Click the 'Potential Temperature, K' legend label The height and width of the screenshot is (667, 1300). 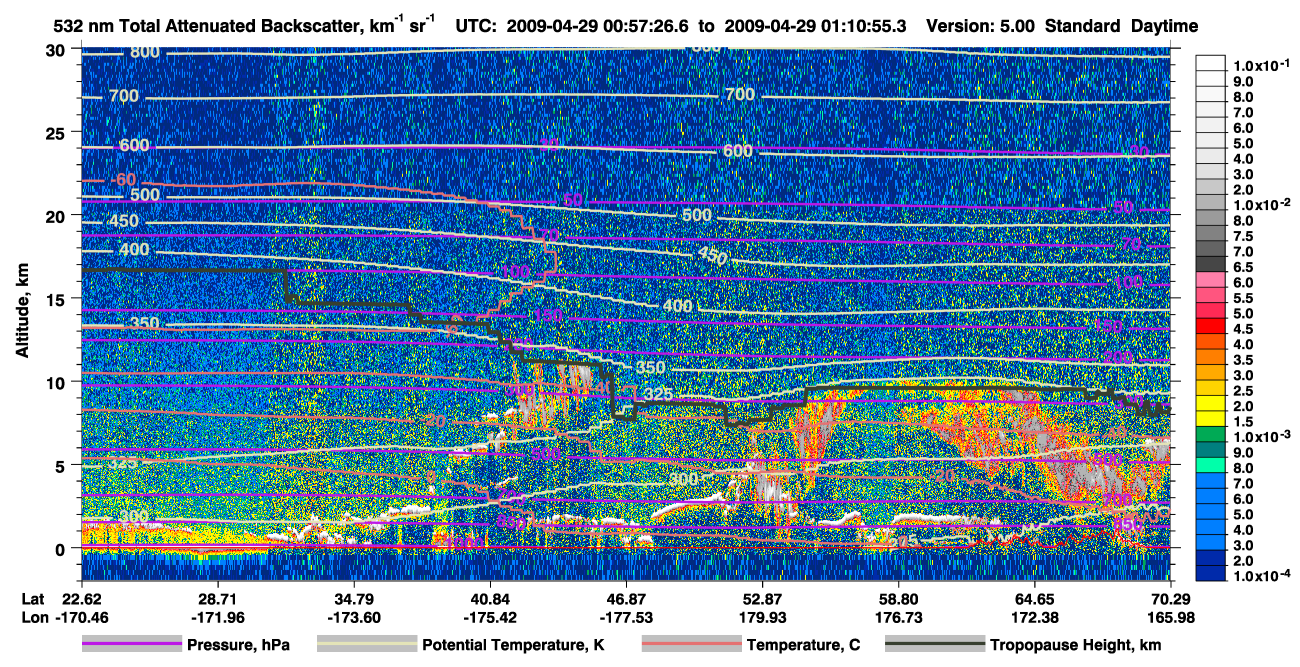tap(513, 646)
